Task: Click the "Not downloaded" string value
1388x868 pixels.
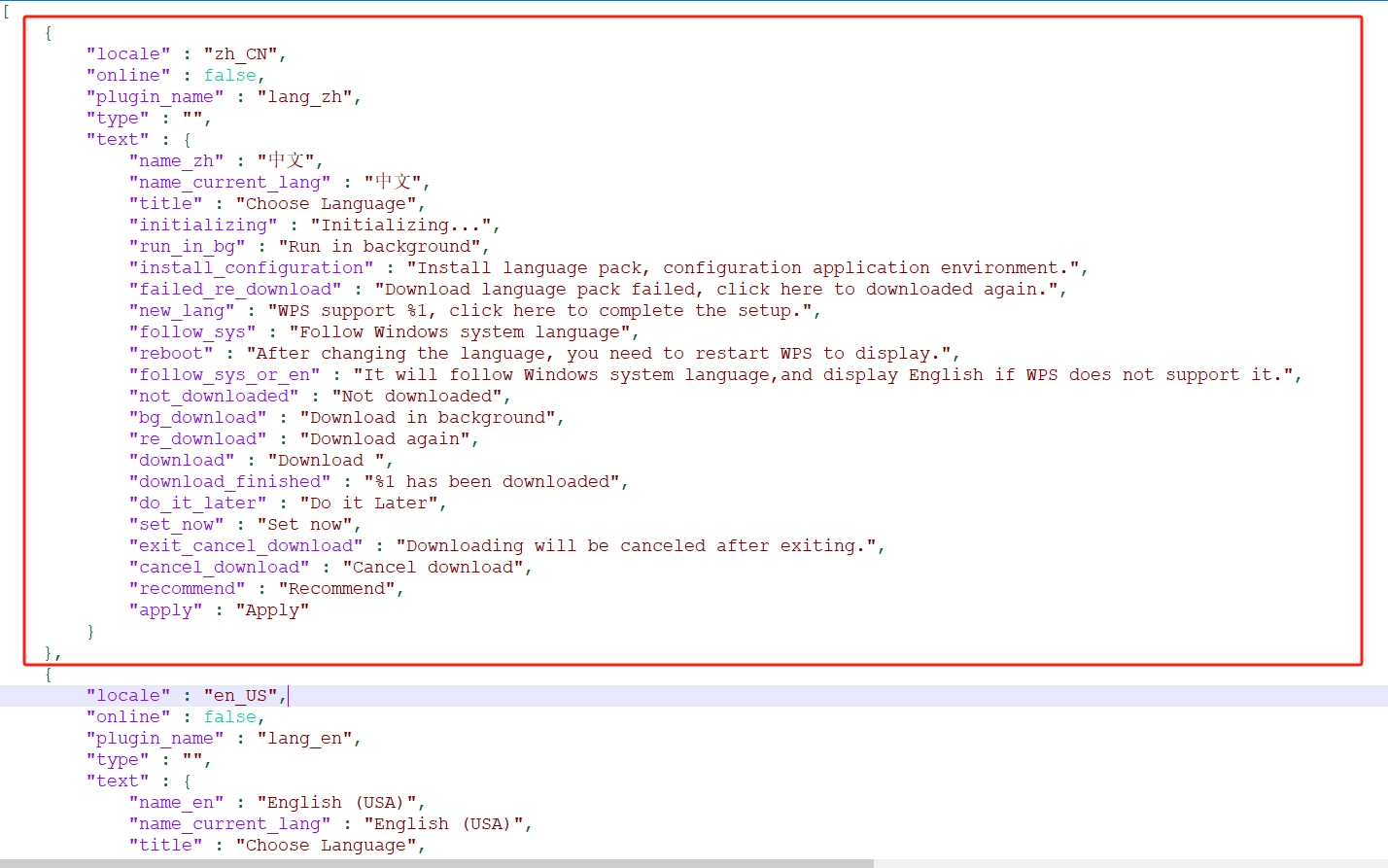Action: (417, 397)
